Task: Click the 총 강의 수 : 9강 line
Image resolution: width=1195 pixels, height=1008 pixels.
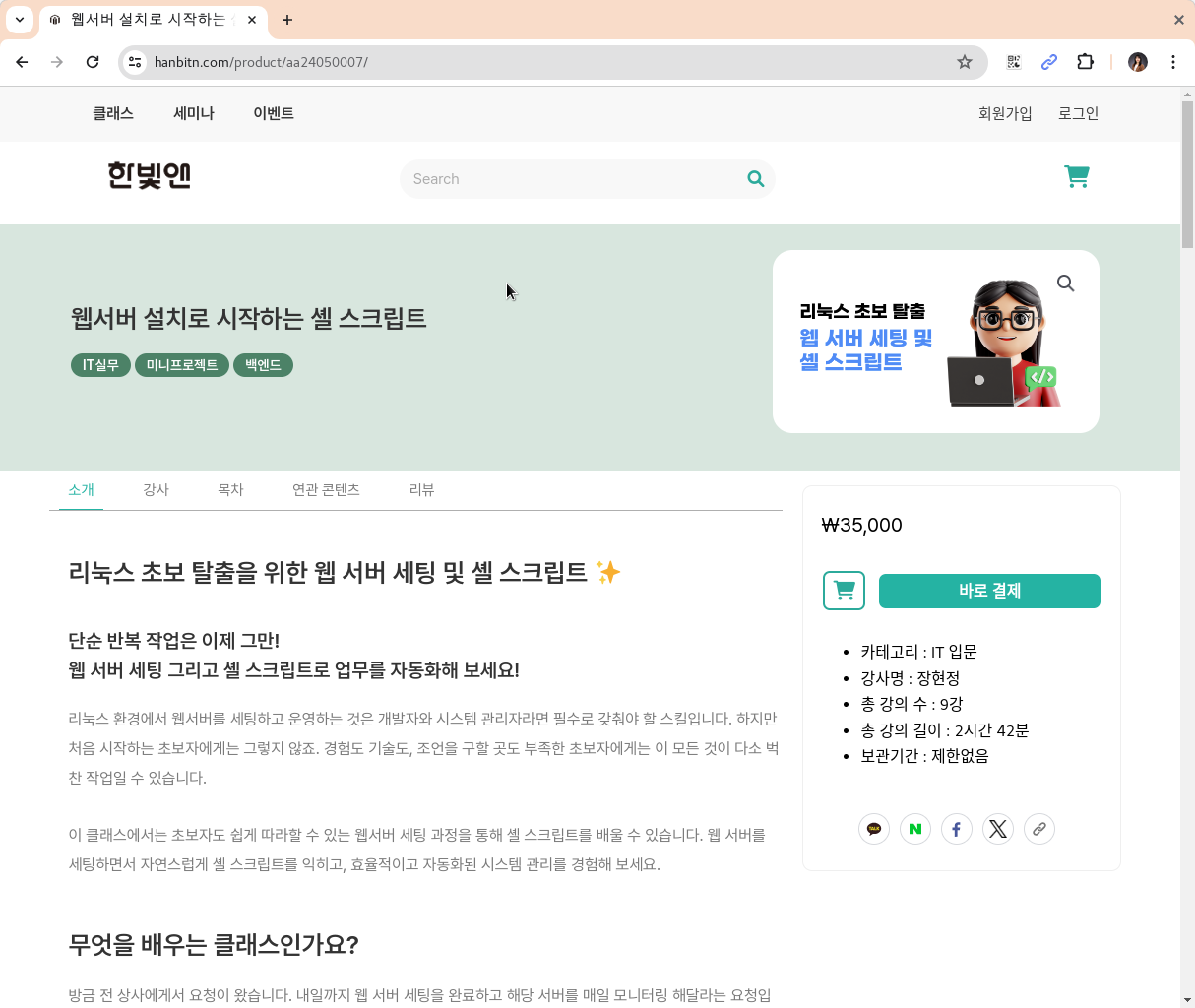Action: pos(912,704)
